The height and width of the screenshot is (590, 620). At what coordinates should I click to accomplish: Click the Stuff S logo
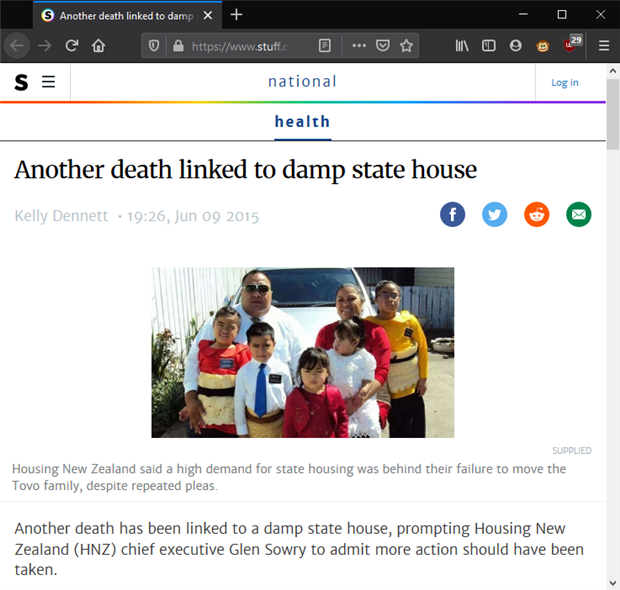coord(21,82)
